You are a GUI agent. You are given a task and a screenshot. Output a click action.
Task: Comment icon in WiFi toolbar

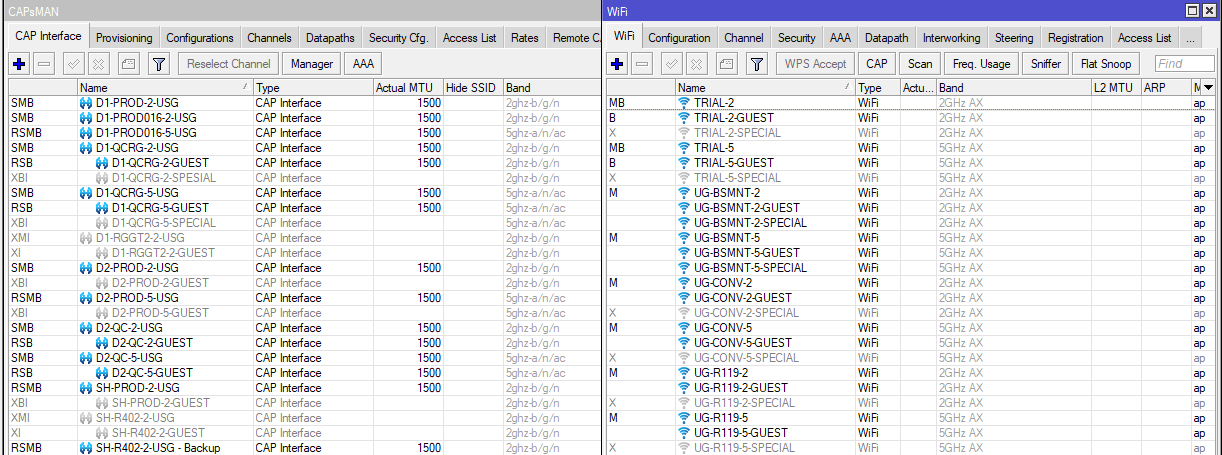tap(727, 64)
